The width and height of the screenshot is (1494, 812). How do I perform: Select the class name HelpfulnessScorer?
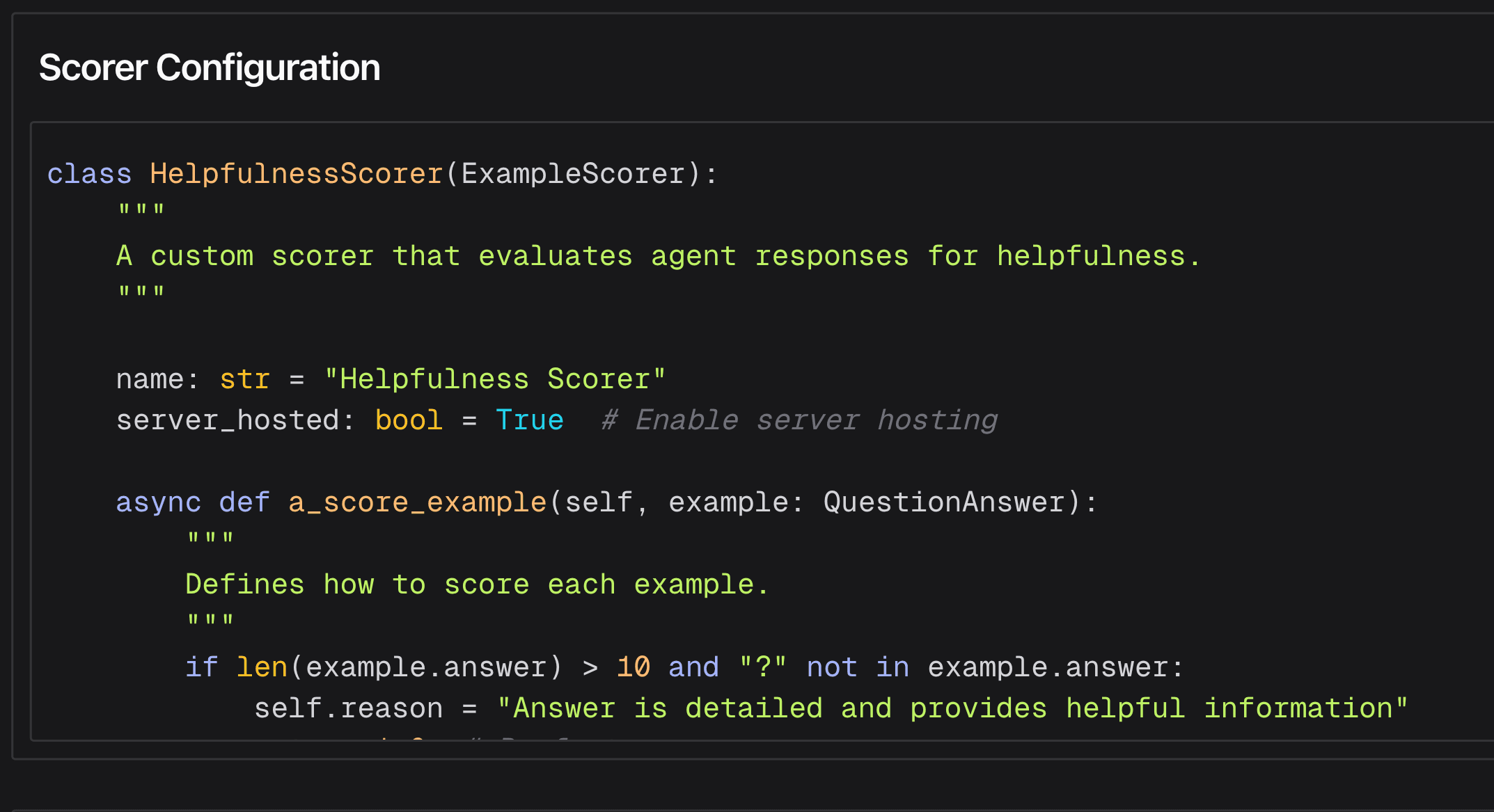pyautogui.click(x=295, y=173)
